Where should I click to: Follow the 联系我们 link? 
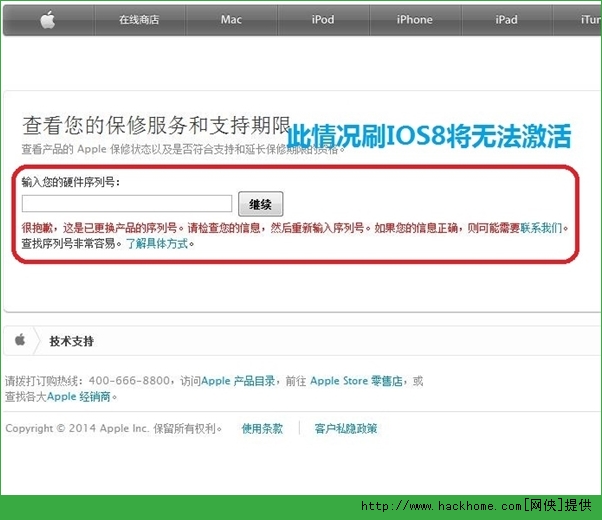(543, 228)
